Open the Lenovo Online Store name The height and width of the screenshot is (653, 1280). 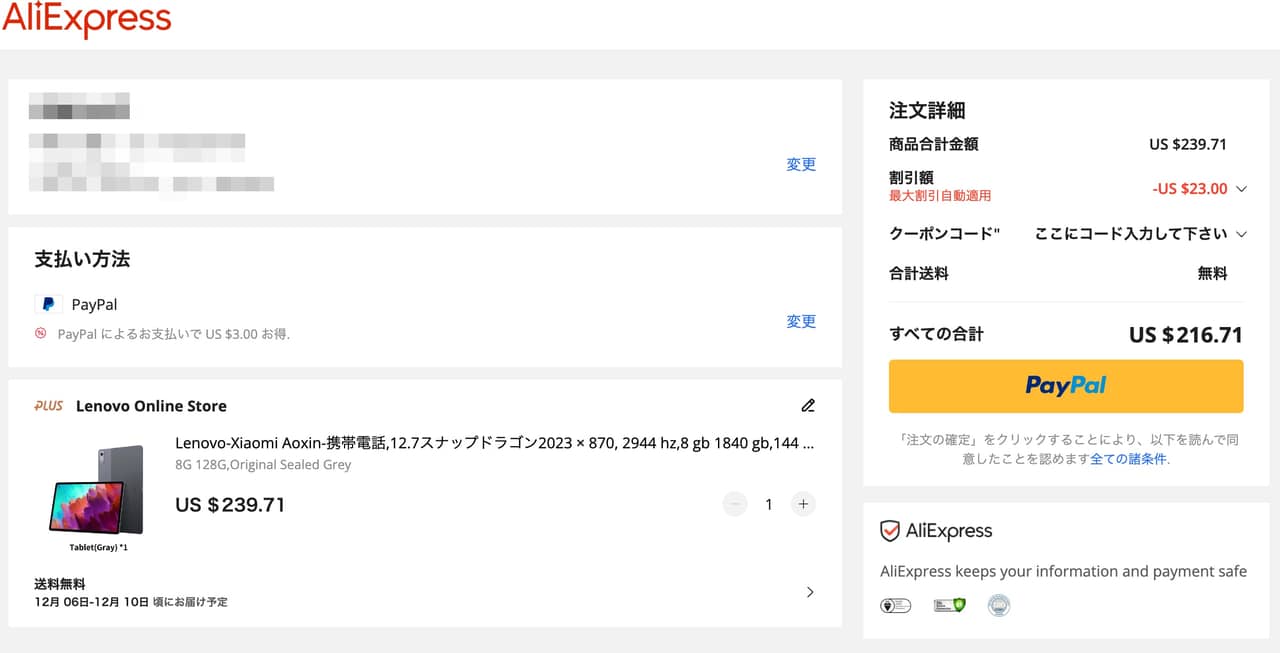[x=151, y=406]
